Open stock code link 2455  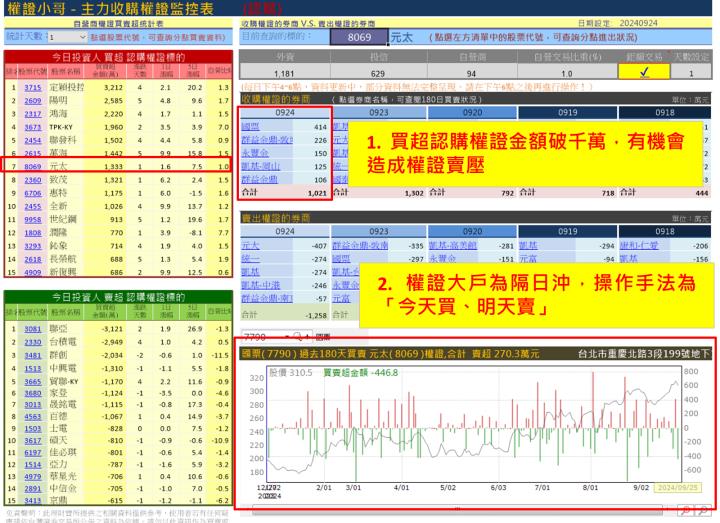(33, 207)
